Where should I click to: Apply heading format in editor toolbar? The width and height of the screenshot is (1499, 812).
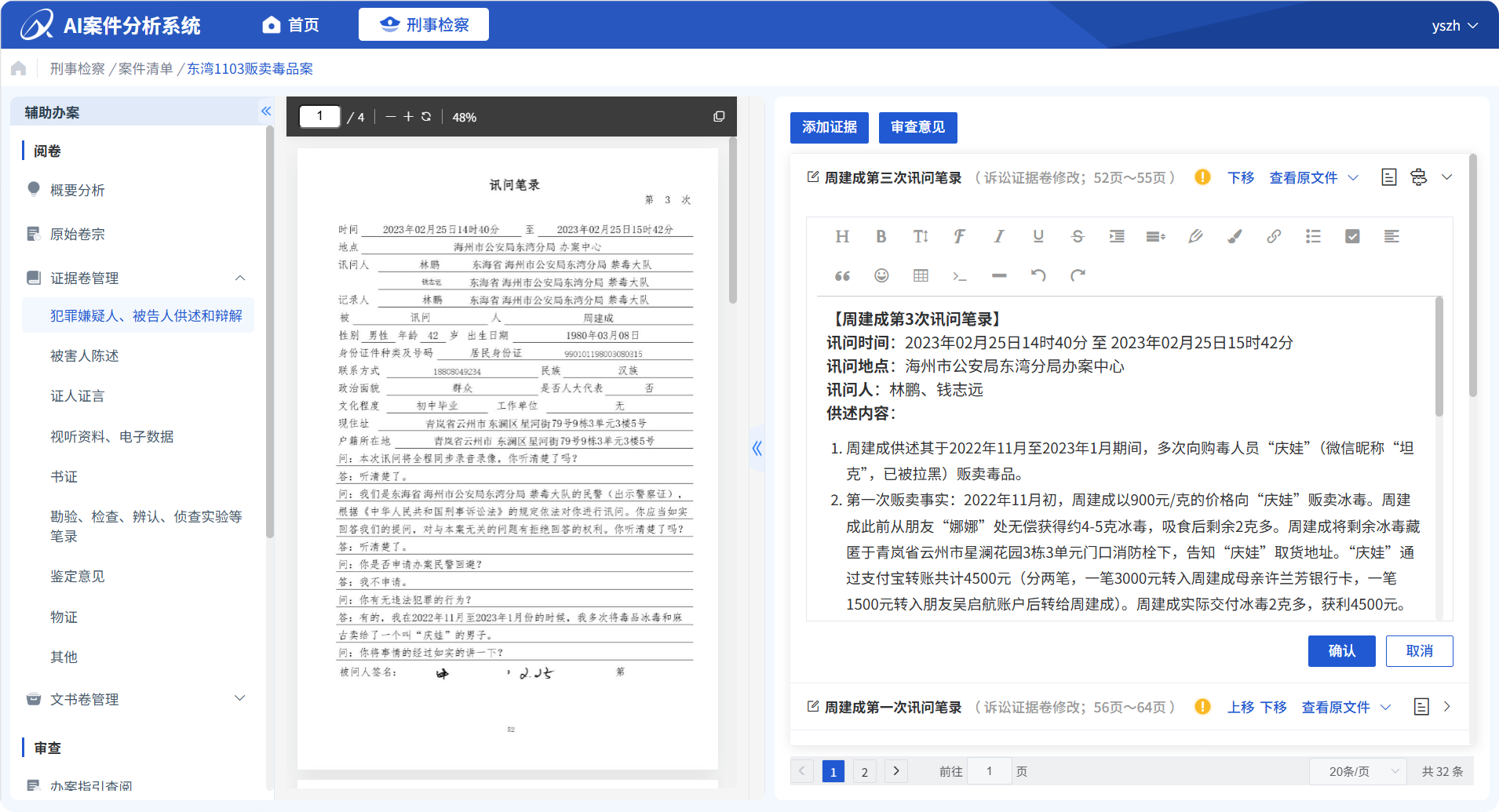[x=842, y=236]
